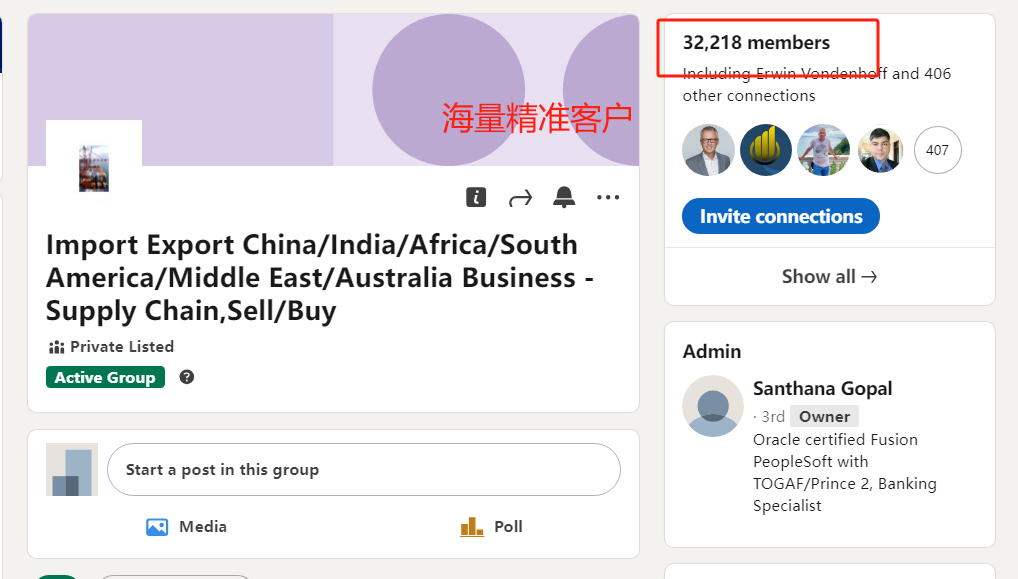Open the third member avatar photo
This screenshot has width=1018, height=579.
(823, 151)
